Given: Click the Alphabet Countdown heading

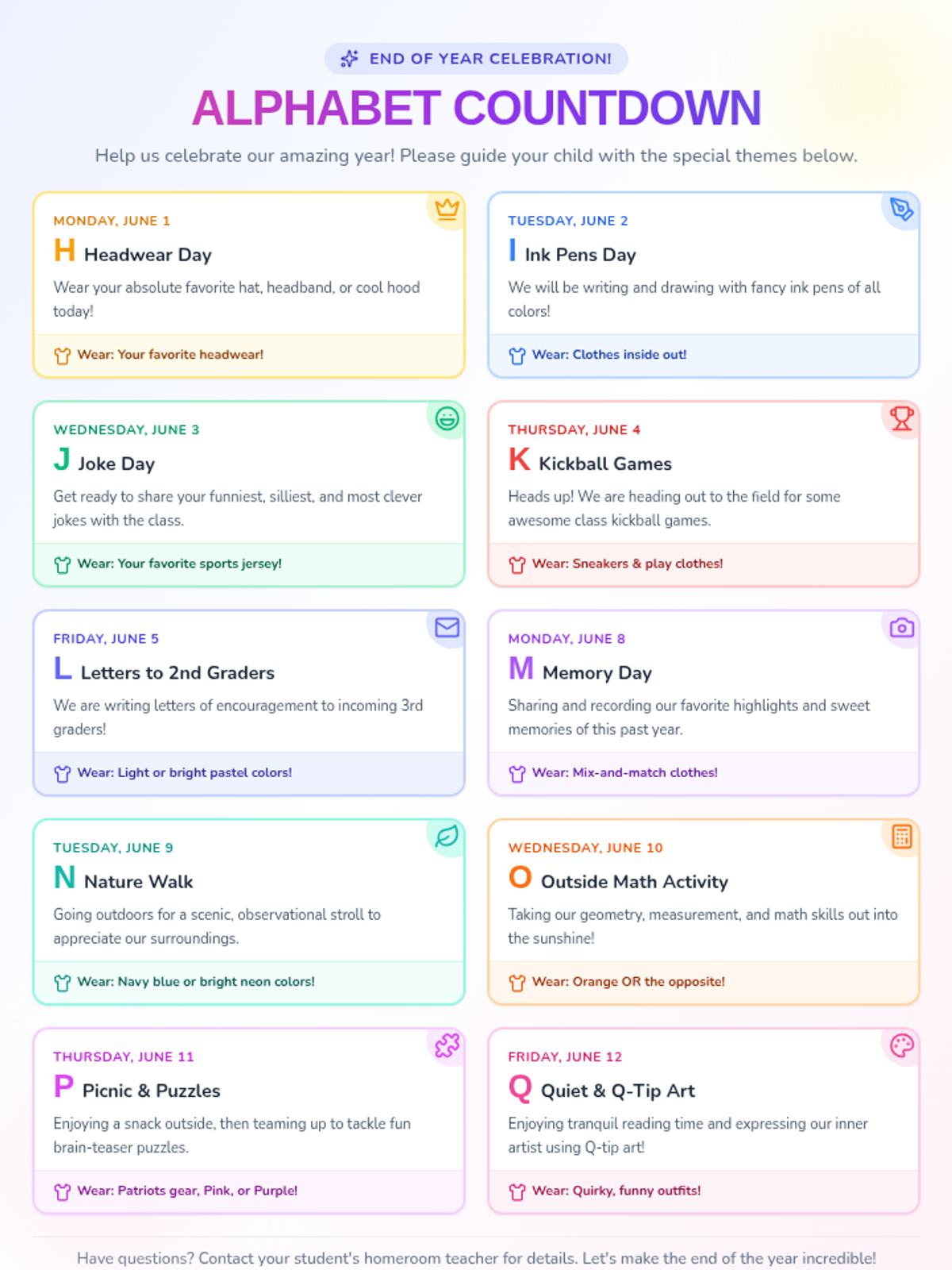Looking at the screenshot, I should (x=476, y=108).
